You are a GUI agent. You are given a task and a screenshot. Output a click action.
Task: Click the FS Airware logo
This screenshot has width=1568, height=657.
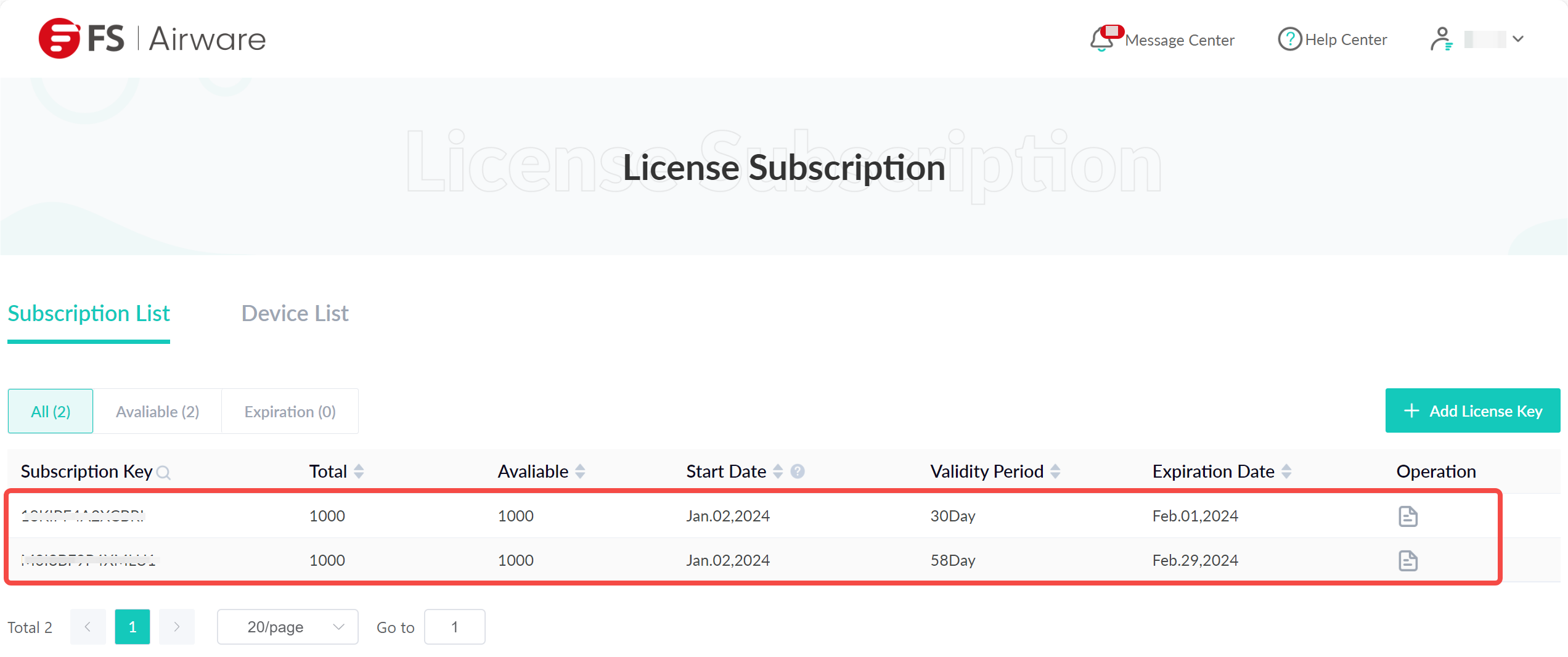(152, 38)
